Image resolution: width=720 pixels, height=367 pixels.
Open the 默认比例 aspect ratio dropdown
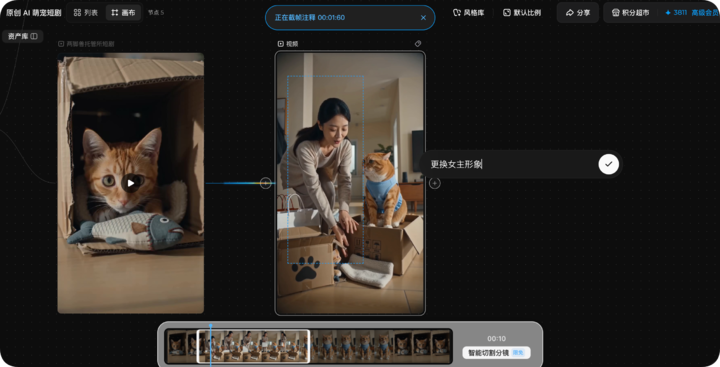tap(523, 12)
